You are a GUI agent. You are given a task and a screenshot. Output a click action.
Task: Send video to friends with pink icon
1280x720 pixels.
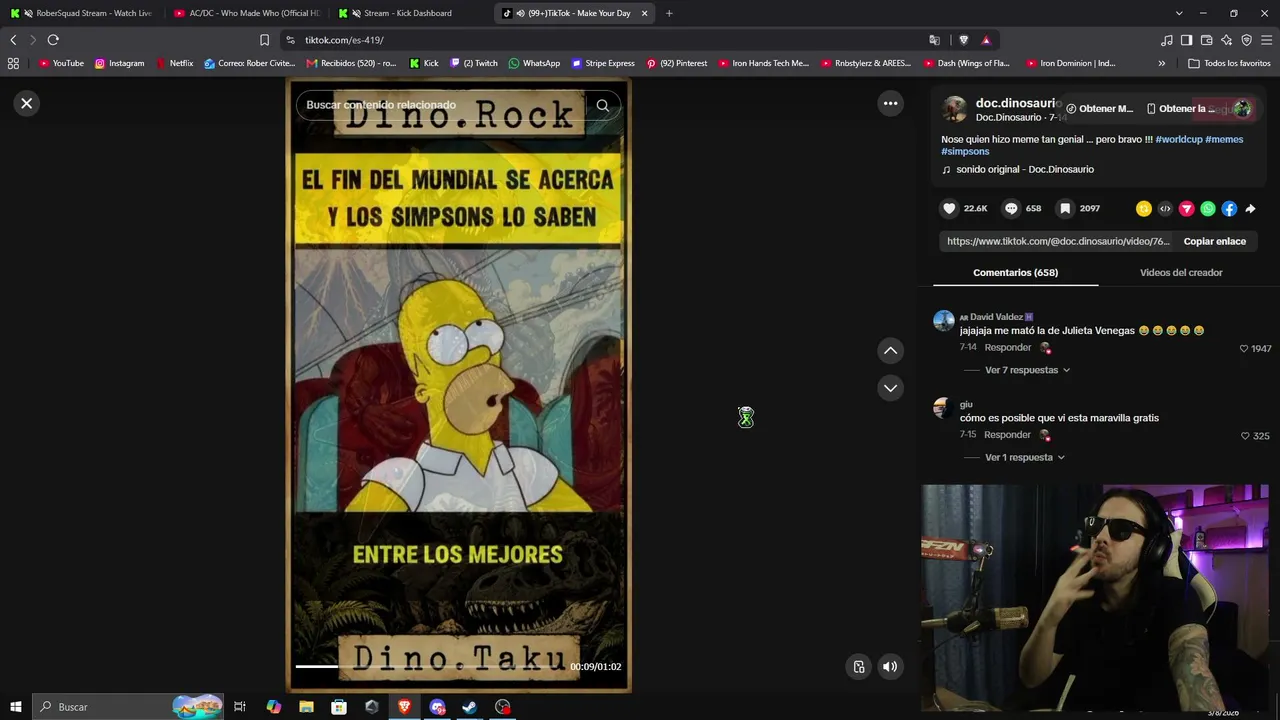pyautogui.click(x=1186, y=209)
